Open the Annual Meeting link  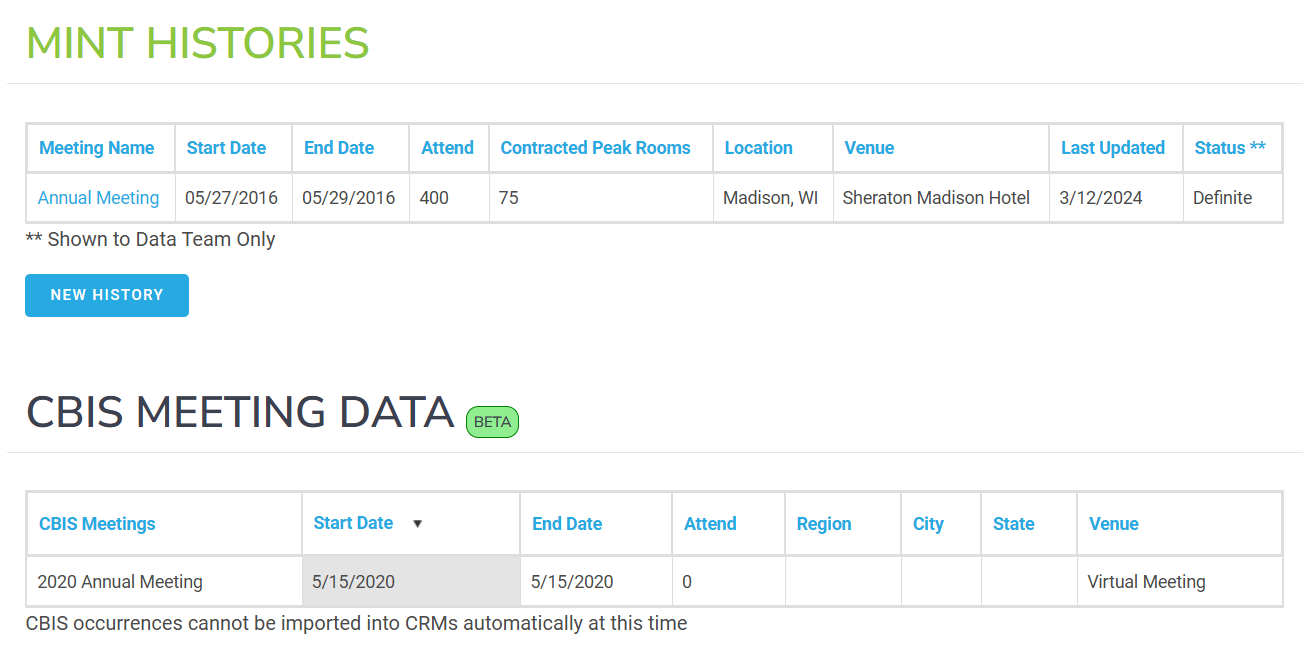click(98, 198)
